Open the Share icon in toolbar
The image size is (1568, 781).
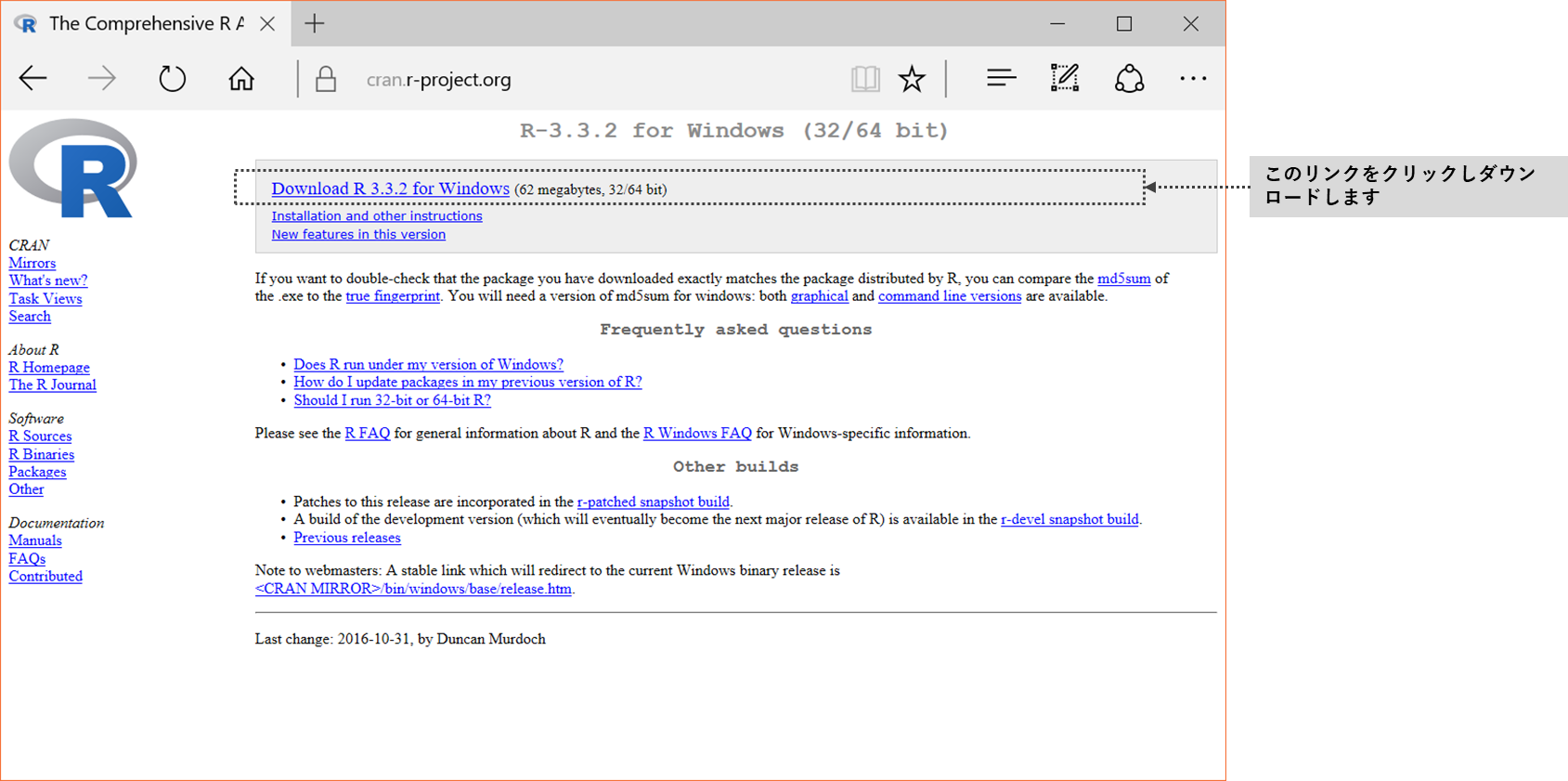pyautogui.click(x=1129, y=79)
